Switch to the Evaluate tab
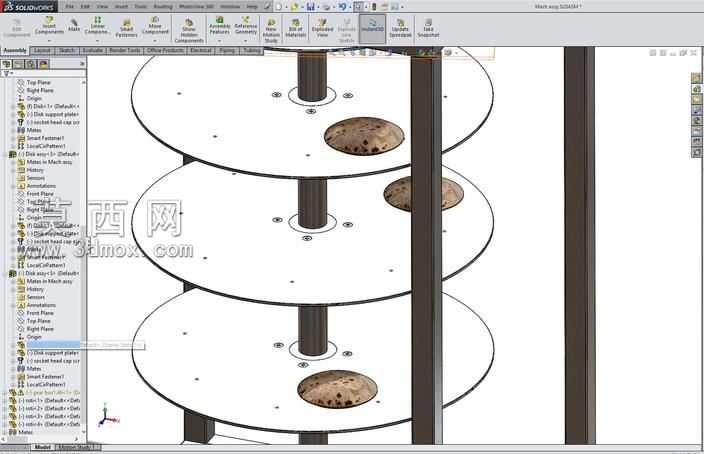 coord(92,50)
